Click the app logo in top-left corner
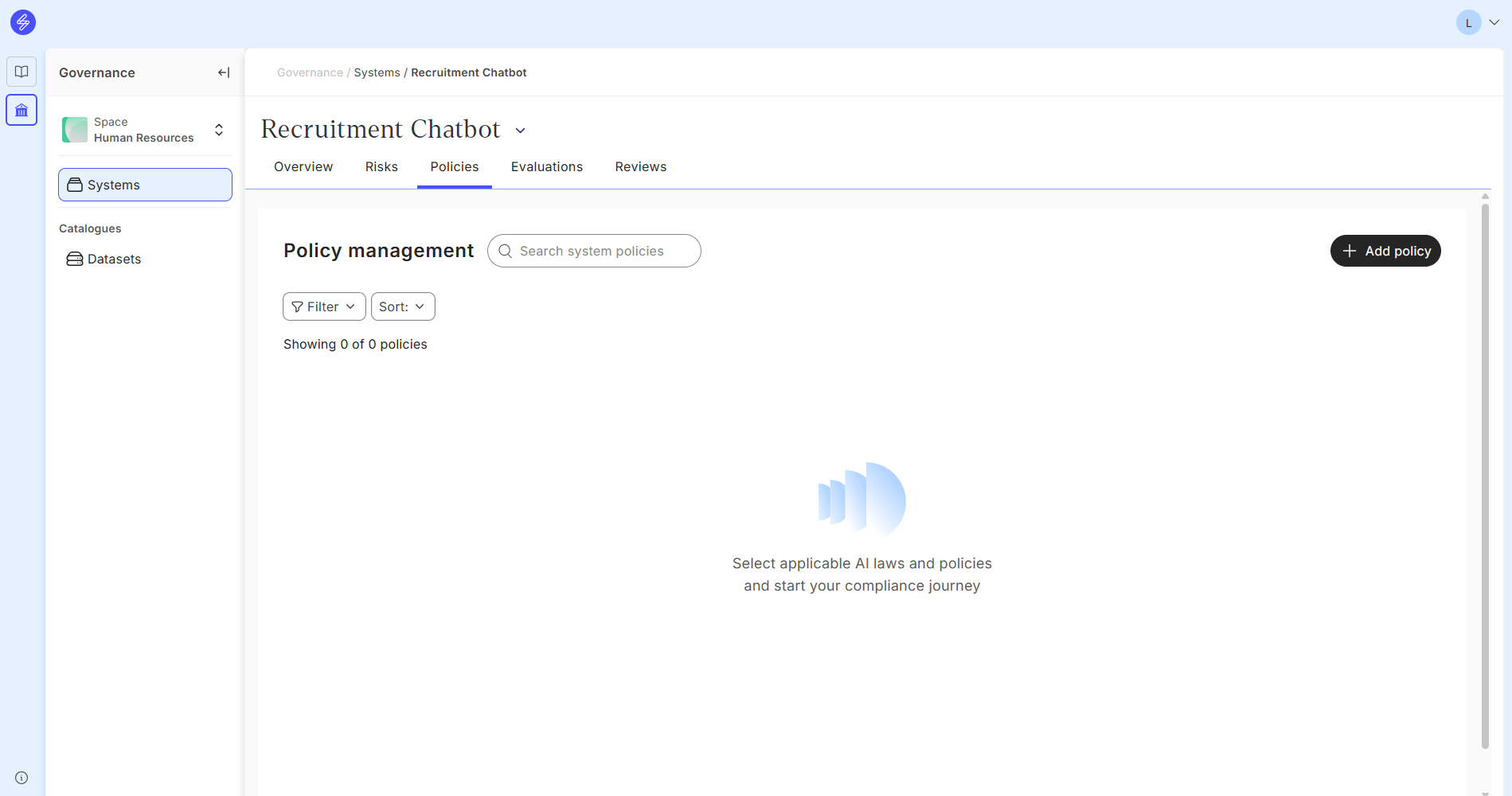Image resolution: width=1512 pixels, height=796 pixels. pos(22,22)
